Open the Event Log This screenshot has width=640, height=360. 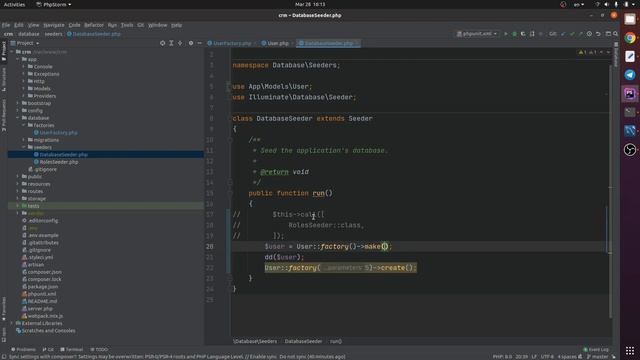tap(596, 349)
